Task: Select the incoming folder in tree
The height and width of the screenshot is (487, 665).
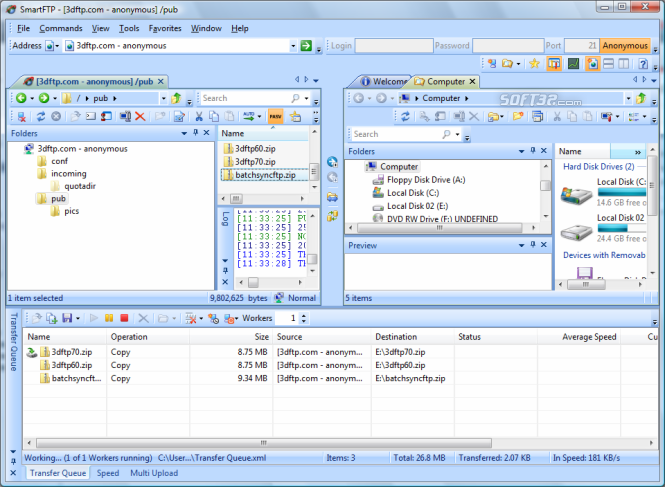Action: 69,174
